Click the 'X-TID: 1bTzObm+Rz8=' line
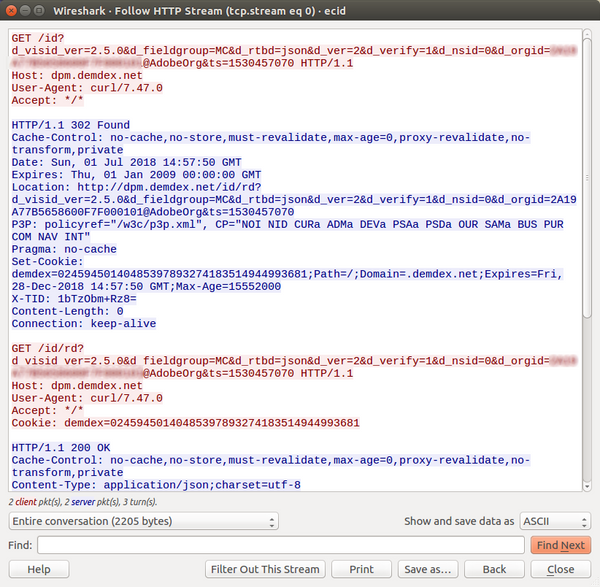 (74, 299)
